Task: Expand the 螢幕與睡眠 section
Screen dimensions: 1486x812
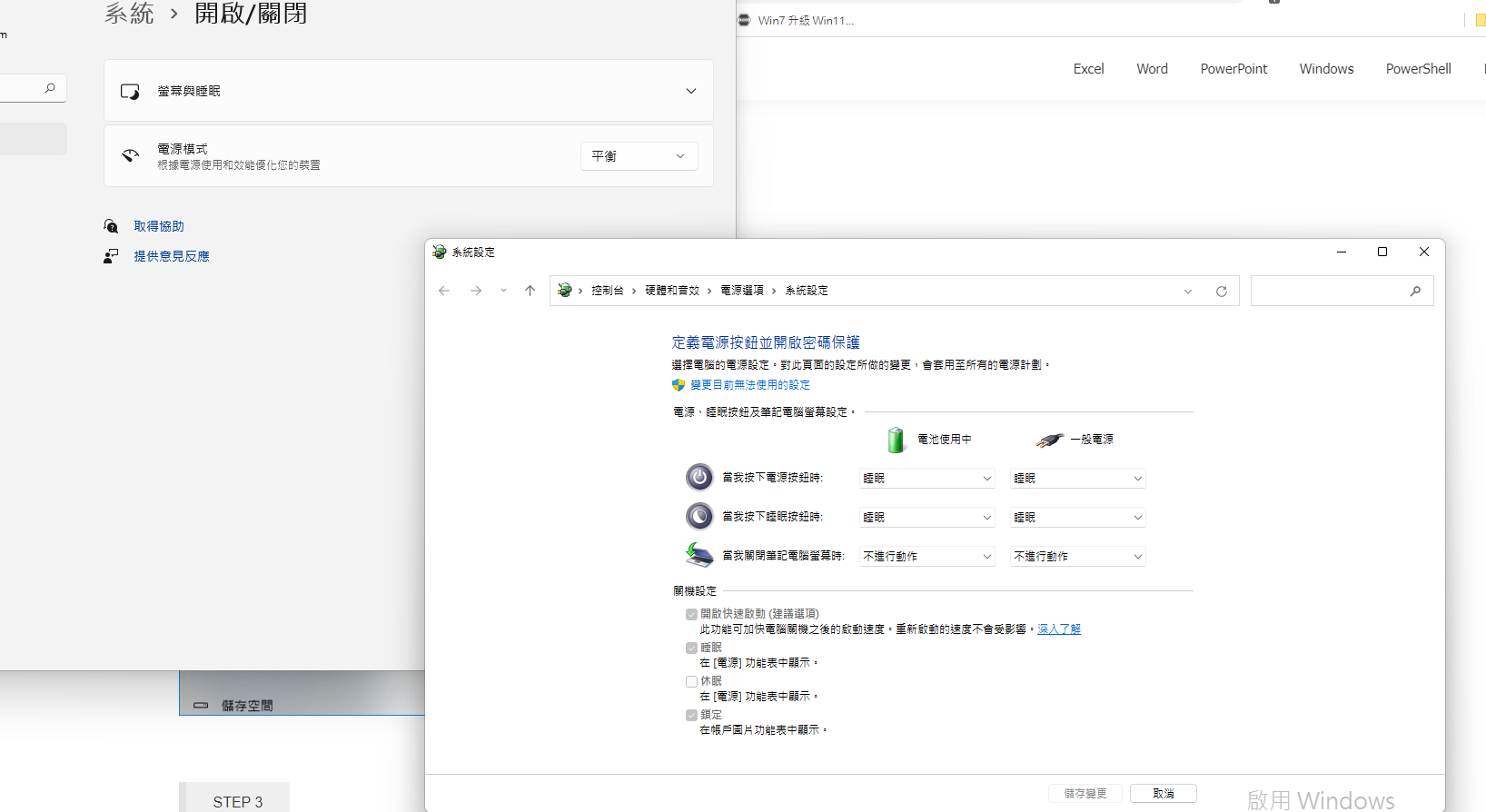Action: (690, 91)
